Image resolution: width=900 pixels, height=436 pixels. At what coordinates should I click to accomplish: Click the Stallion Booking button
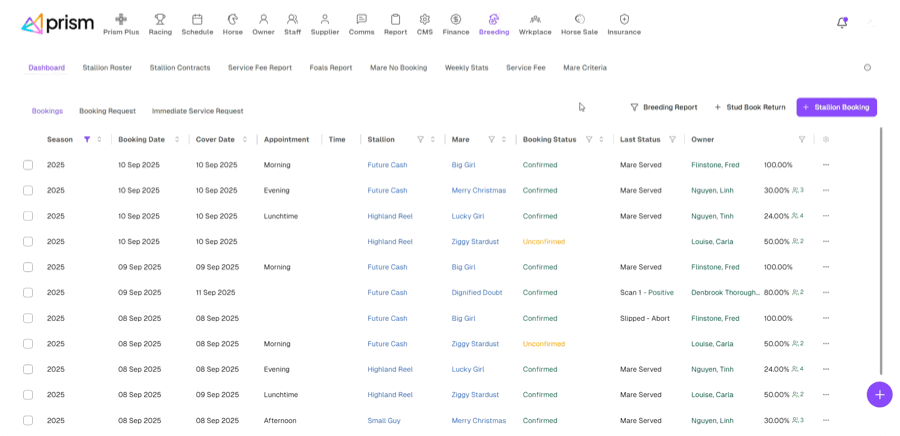(836, 107)
